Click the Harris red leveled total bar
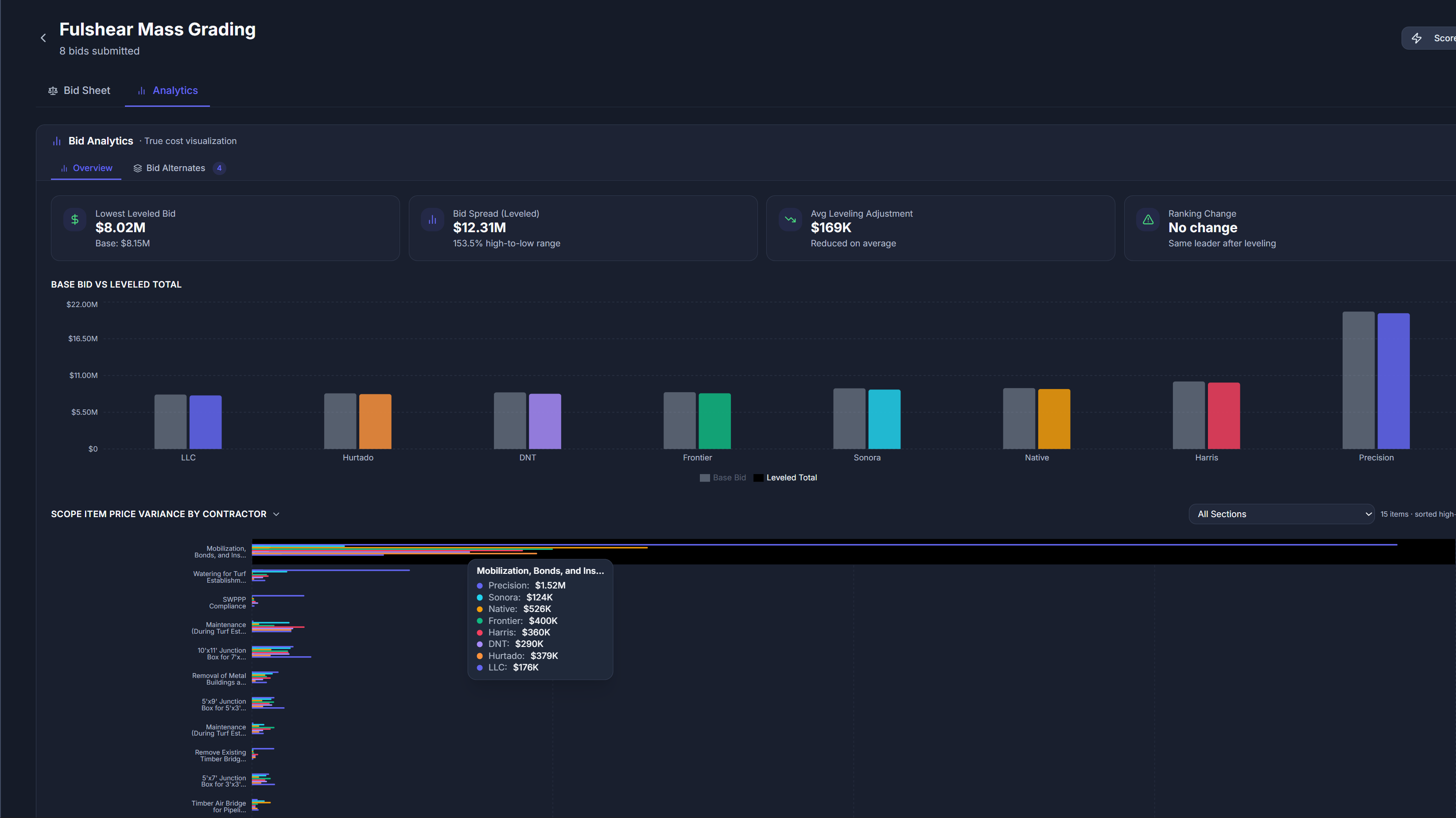This screenshot has height=818, width=1456. 1224,416
